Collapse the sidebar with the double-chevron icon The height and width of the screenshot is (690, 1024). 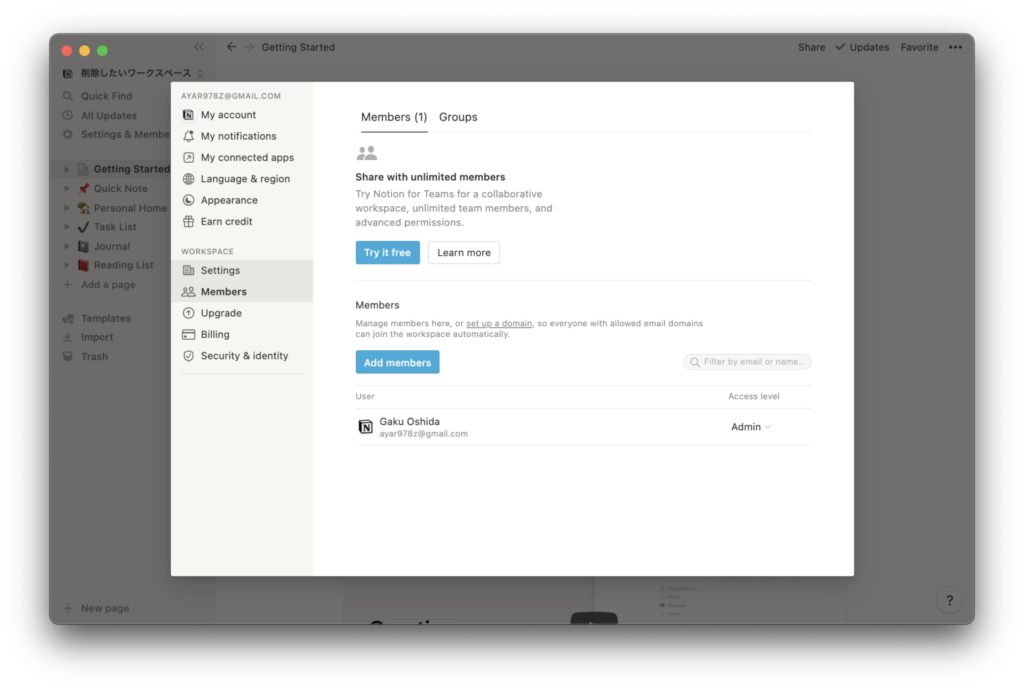pyautogui.click(x=199, y=47)
